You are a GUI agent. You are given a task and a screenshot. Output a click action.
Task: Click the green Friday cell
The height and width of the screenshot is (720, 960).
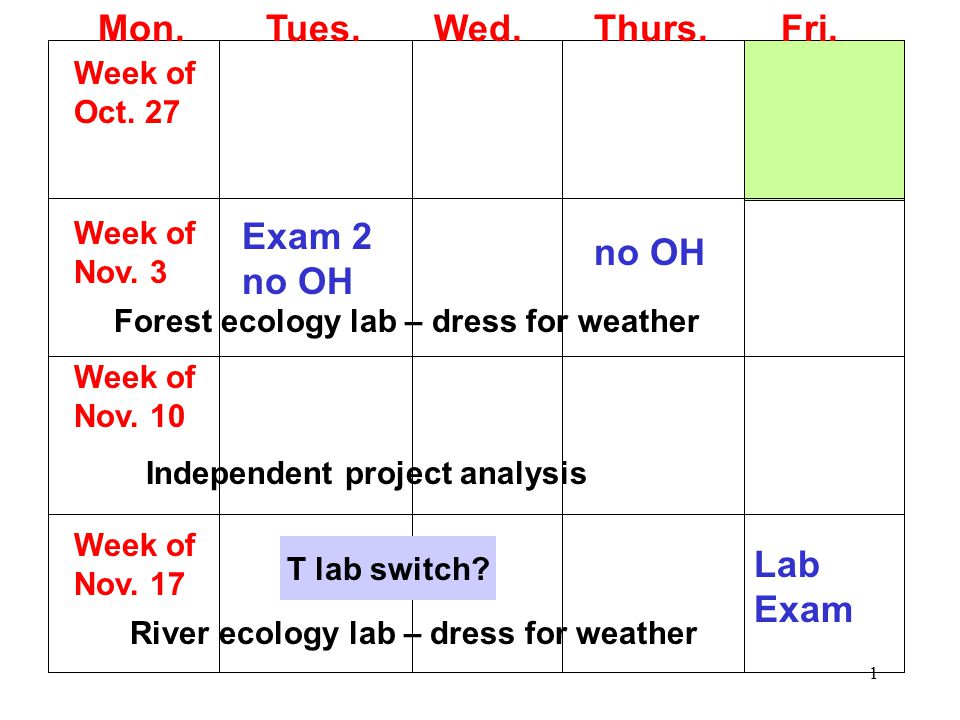[x=824, y=120]
